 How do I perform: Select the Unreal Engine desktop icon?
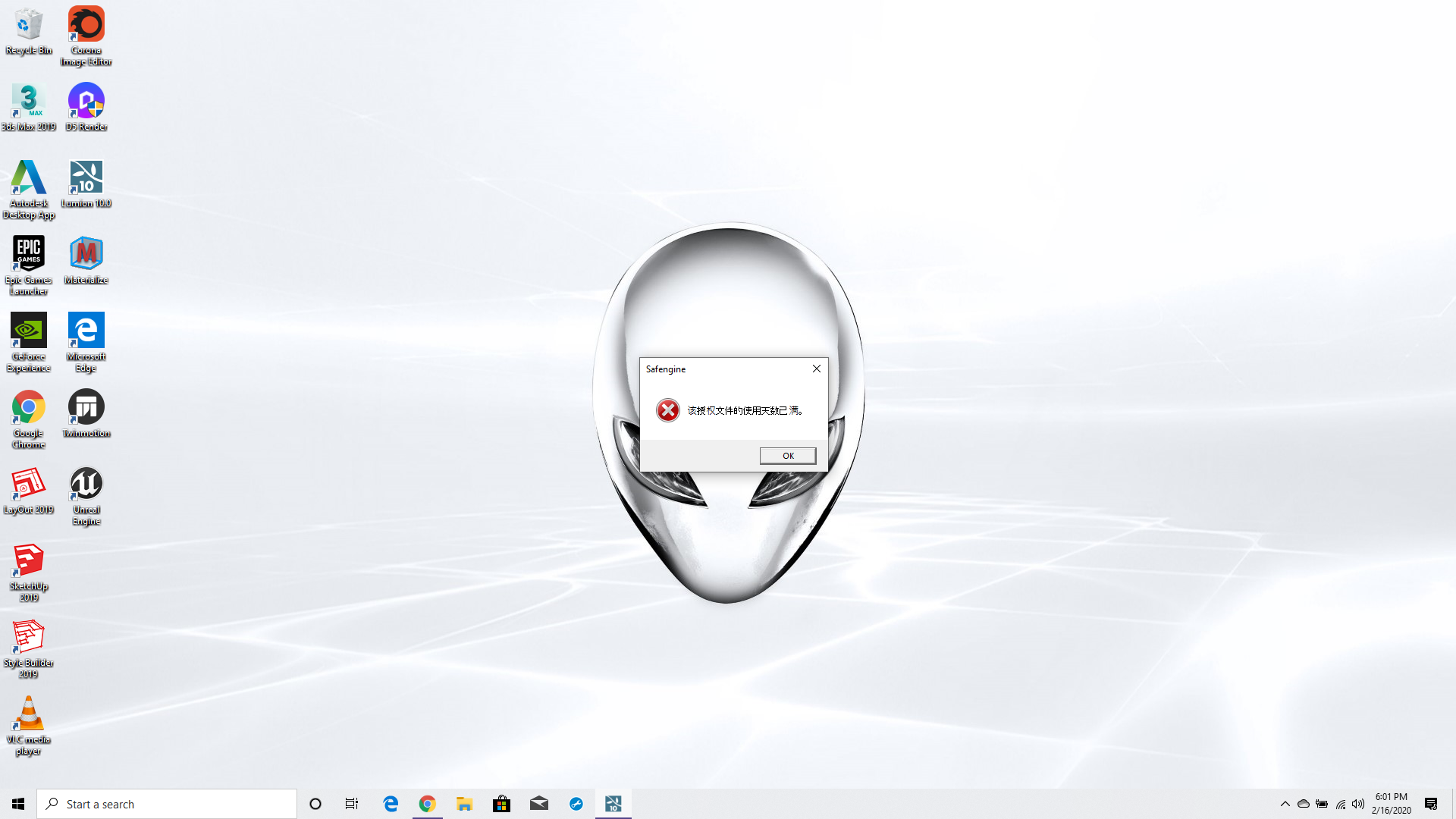click(86, 495)
